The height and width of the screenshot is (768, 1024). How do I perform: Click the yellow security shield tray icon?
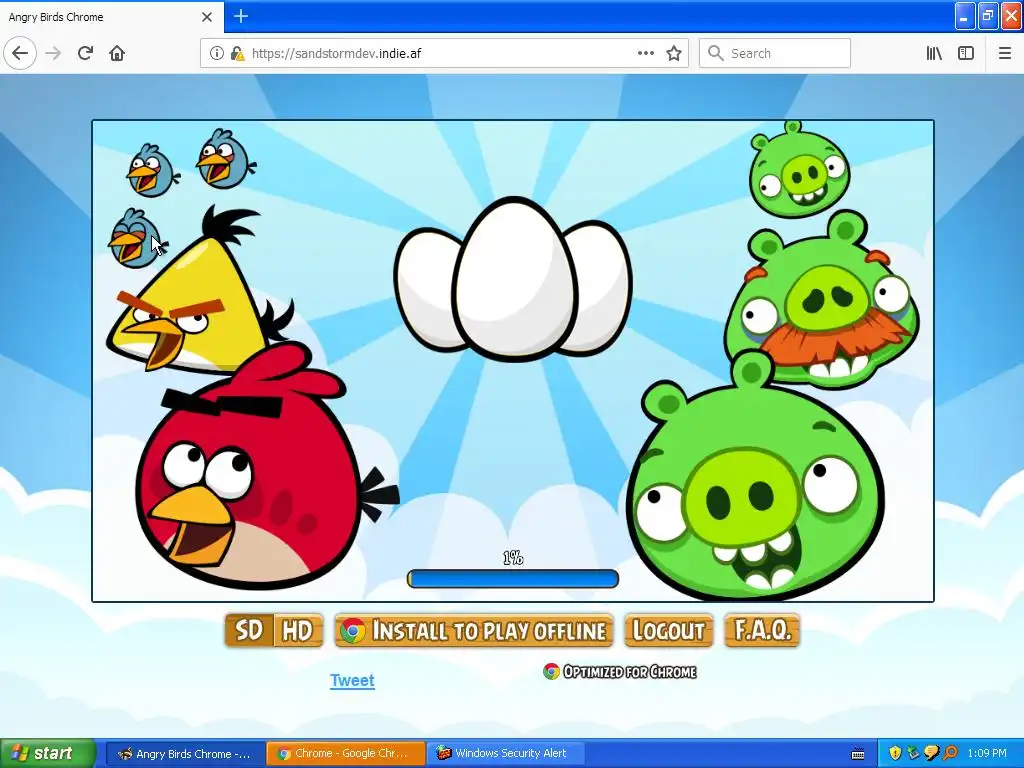(895, 754)
